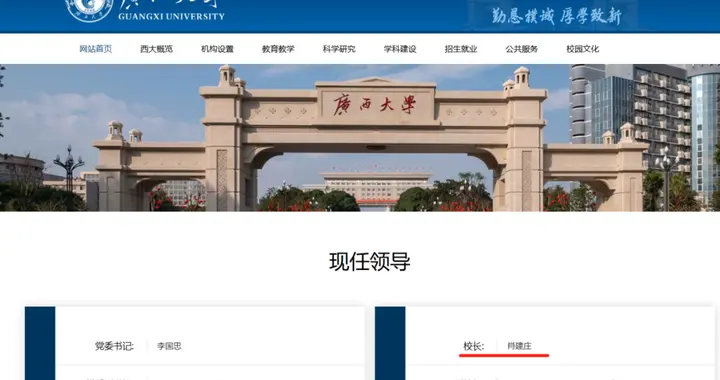Go to 教育教学 navigation item

[x=278, y=49]
